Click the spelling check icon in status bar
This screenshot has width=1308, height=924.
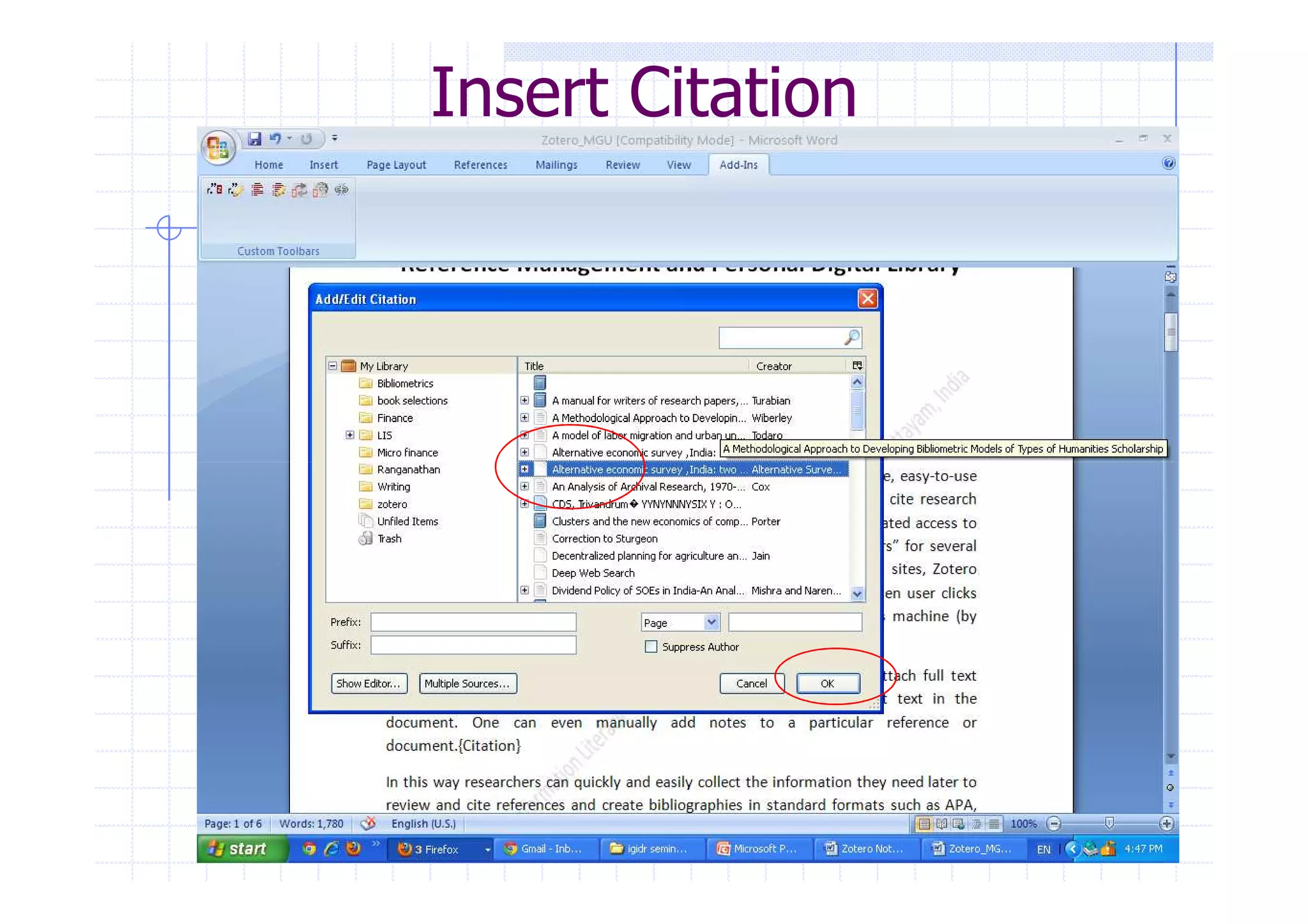click(368, 824)
